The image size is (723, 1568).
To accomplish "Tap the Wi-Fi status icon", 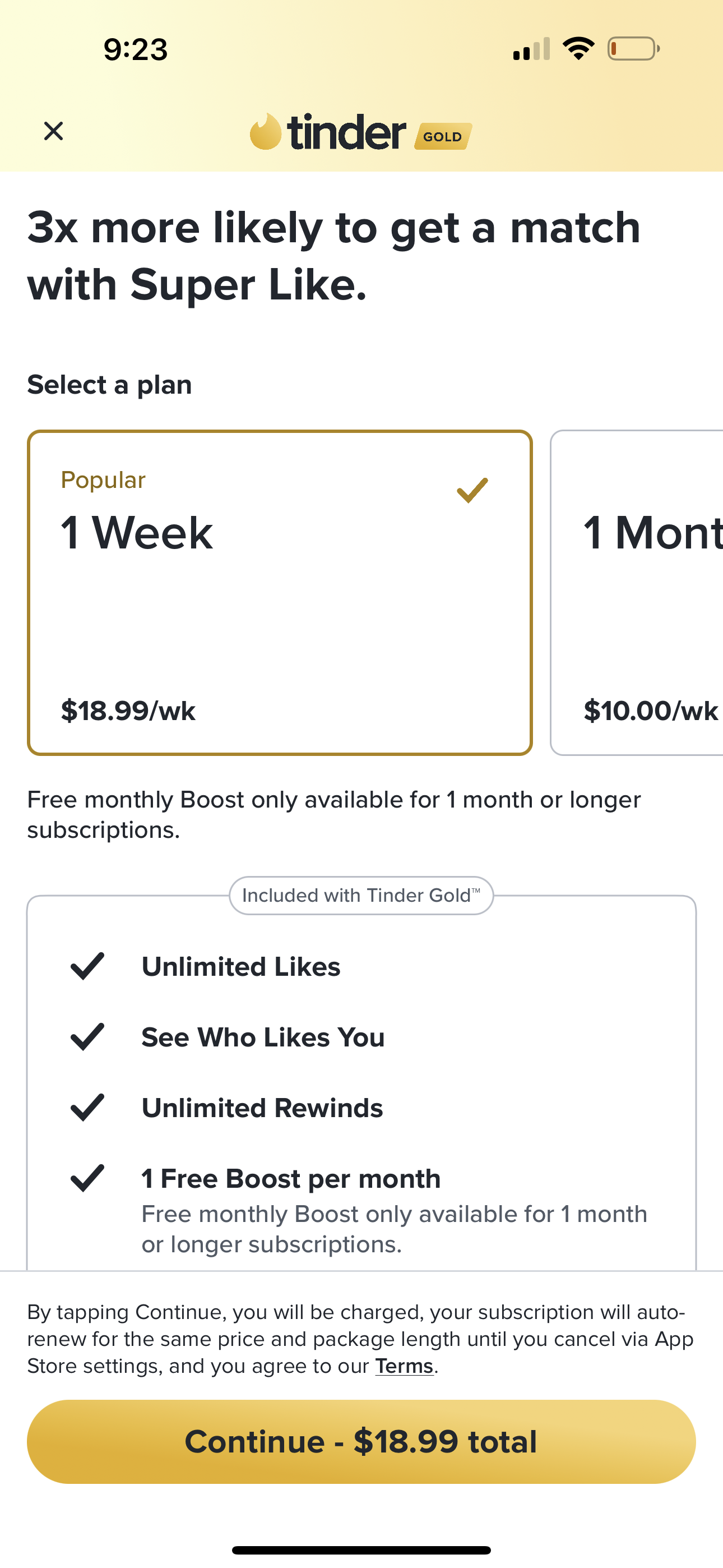I will (x=578, y=49).
